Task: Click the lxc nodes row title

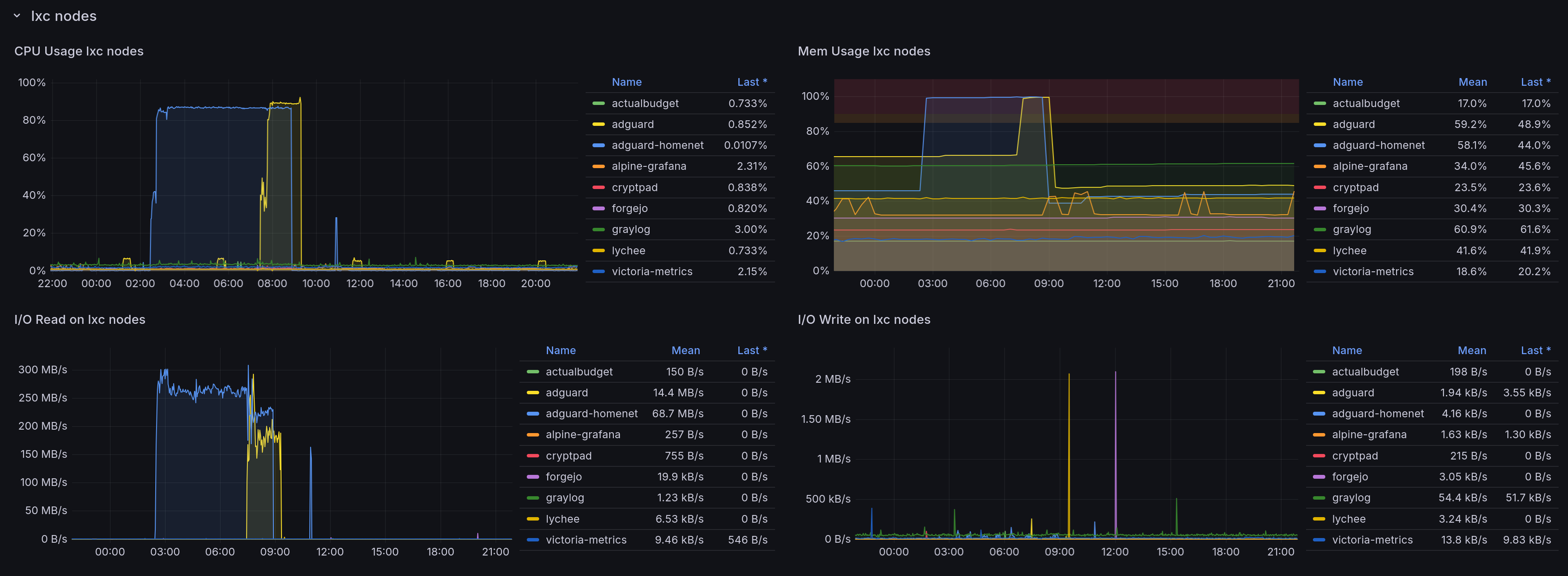Action: pos(63,16)
